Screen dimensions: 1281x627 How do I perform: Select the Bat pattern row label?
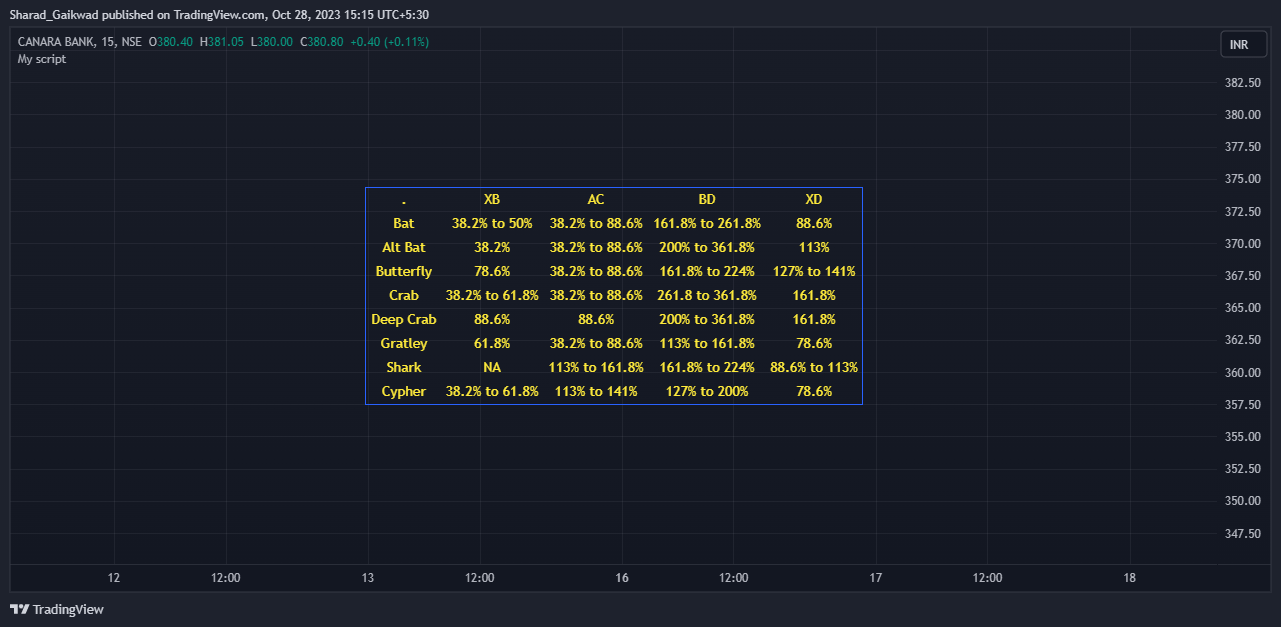coord(404,223)
